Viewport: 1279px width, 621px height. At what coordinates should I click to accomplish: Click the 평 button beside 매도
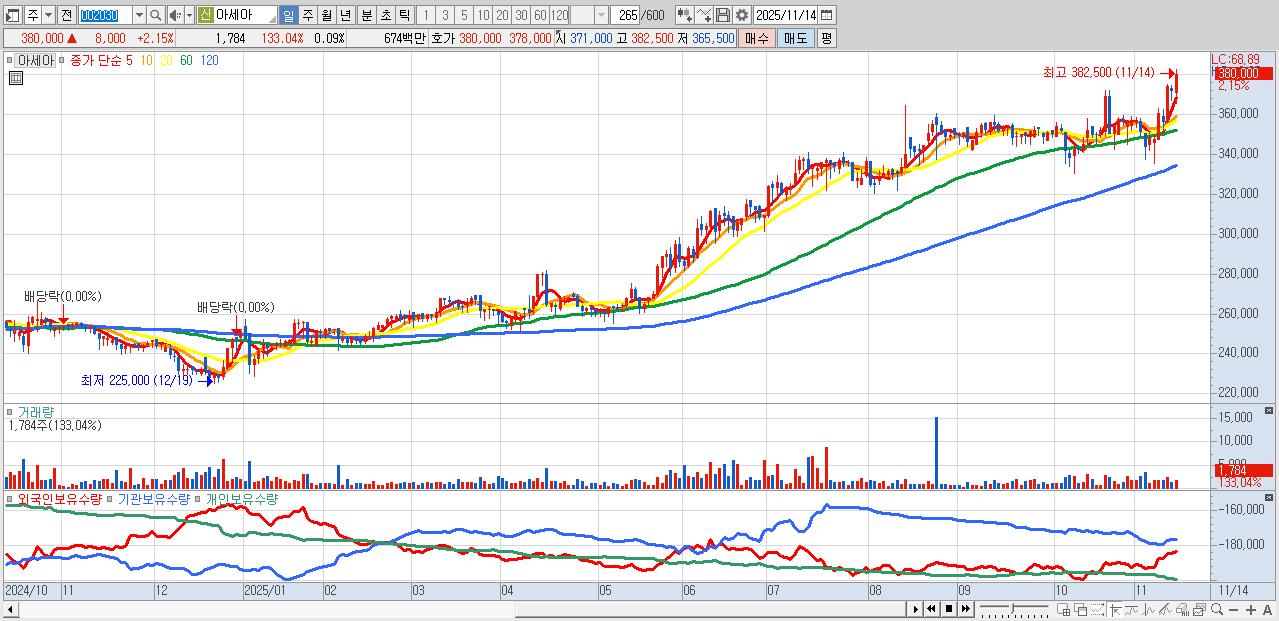(x=826, y=38)
